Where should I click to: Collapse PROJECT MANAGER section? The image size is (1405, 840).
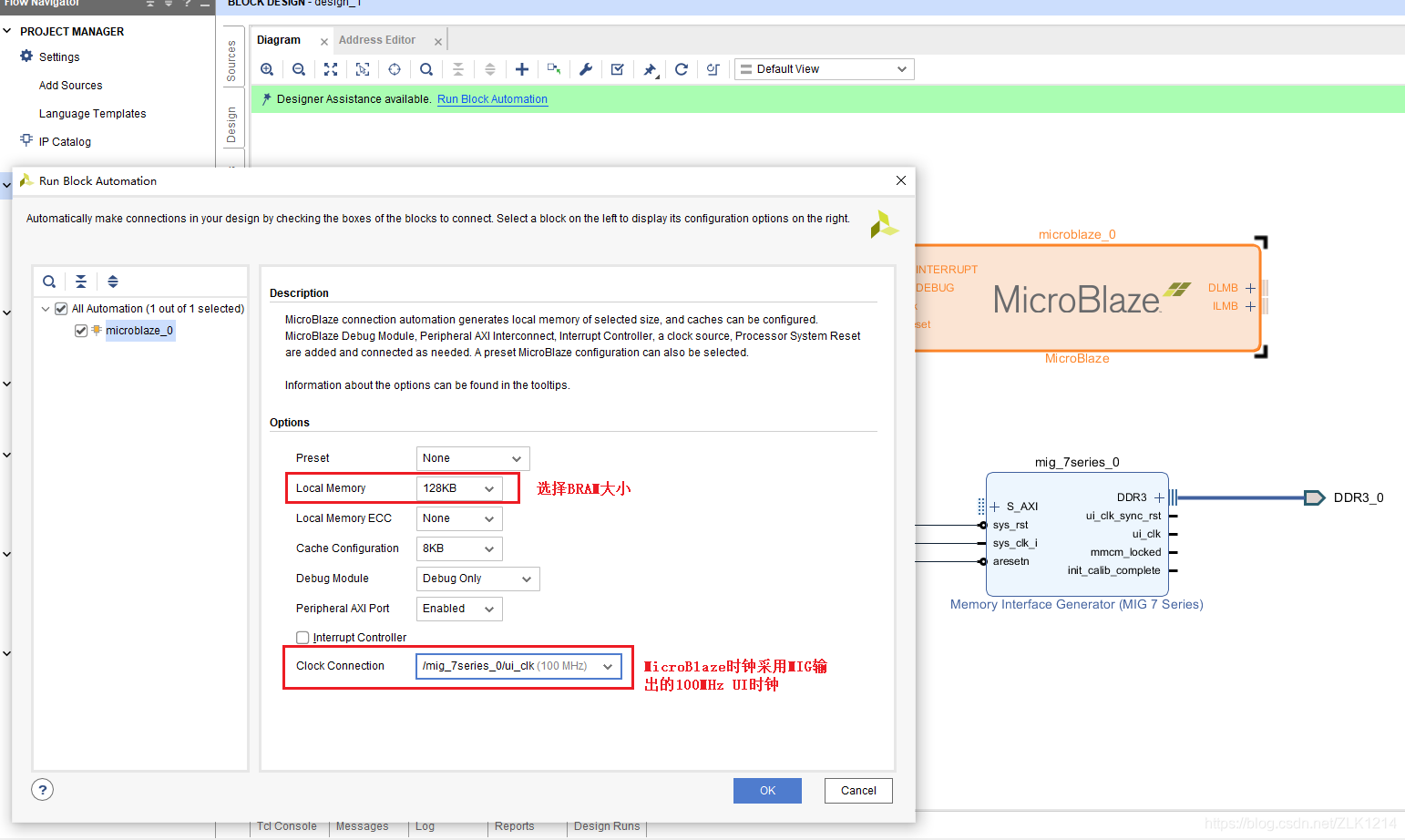[x=7, y=31]
